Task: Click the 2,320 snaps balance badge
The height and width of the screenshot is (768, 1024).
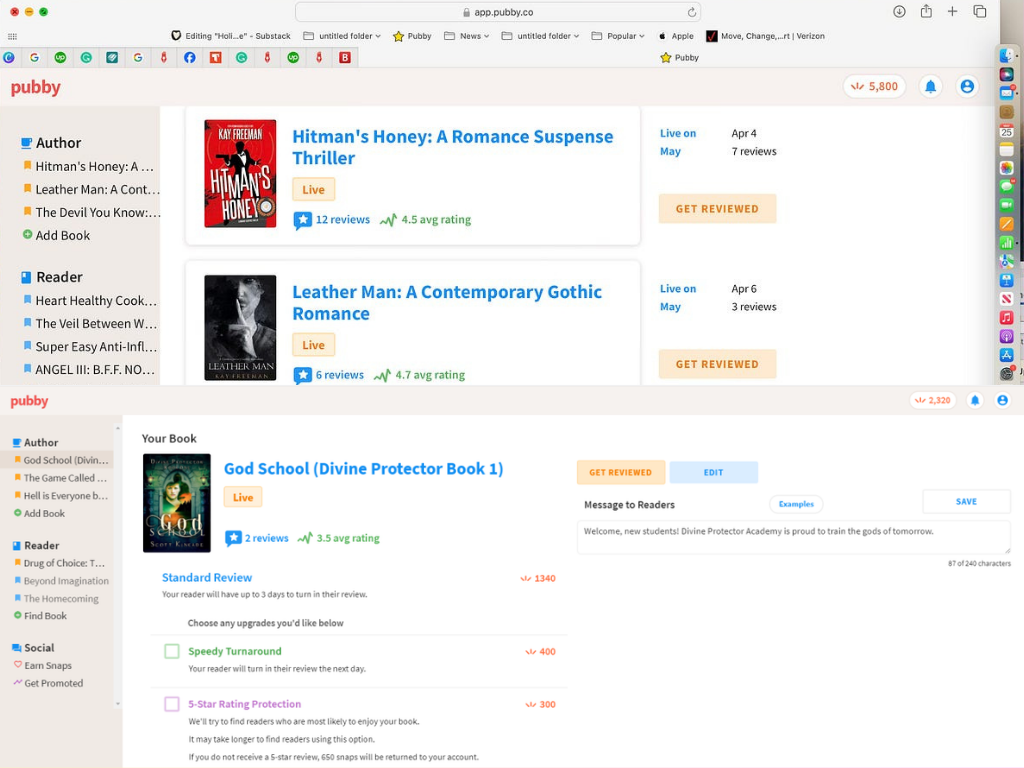Action: click(x=932, y=400)
